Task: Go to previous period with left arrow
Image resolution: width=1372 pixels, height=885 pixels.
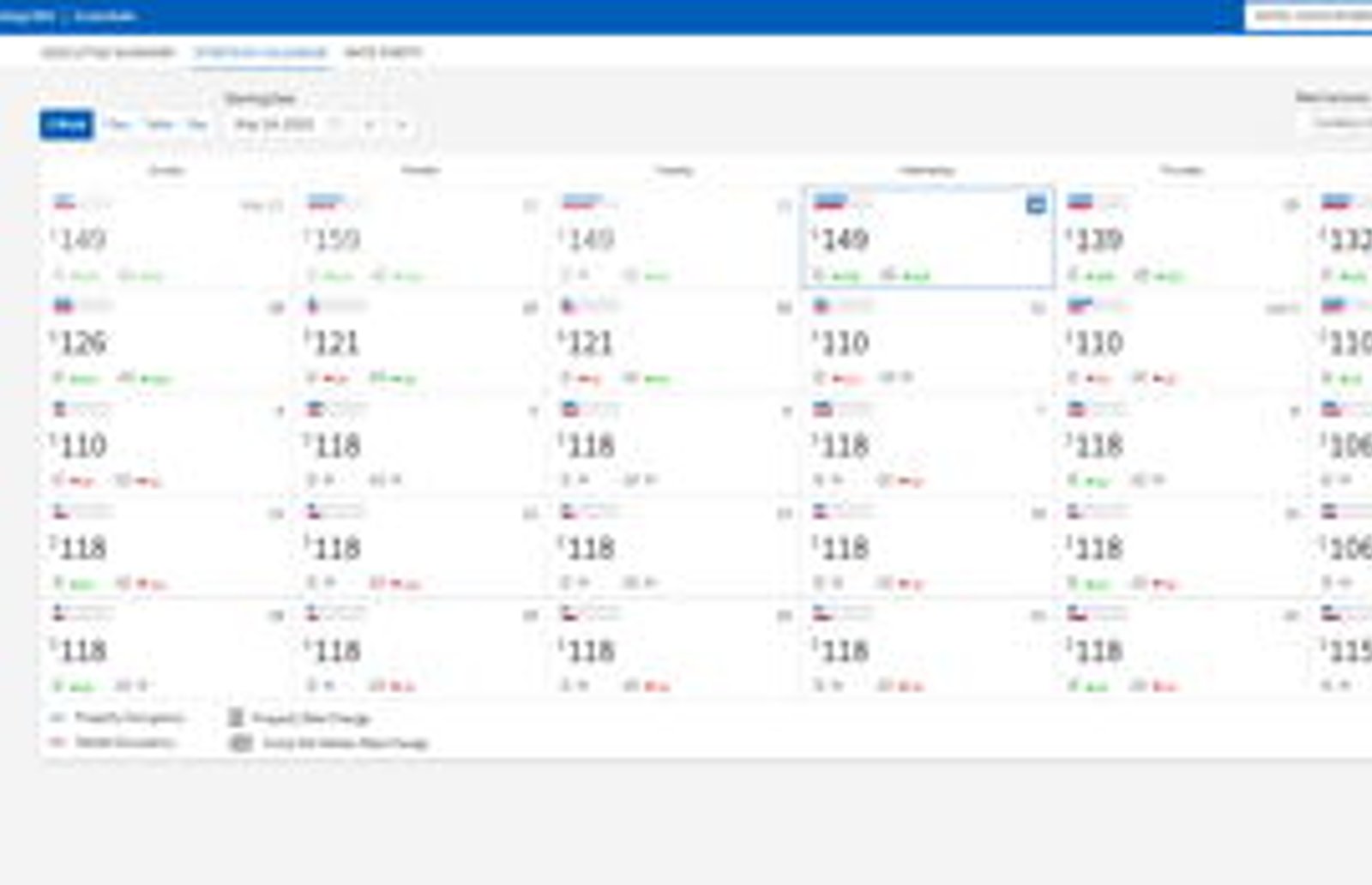Action: [x=370, y=125]
